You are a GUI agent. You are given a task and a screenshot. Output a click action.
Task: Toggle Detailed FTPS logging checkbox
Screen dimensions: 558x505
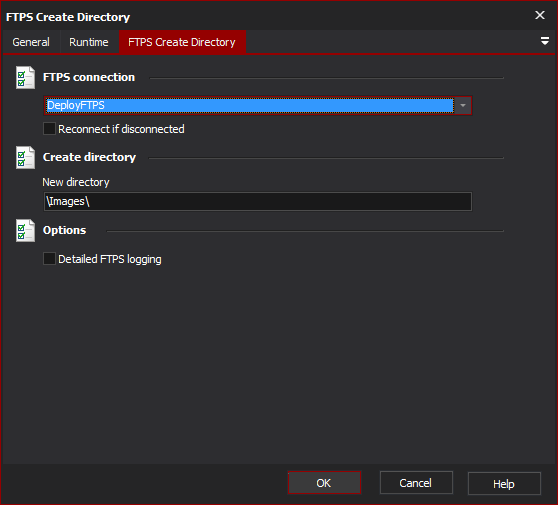coord(49,259)
